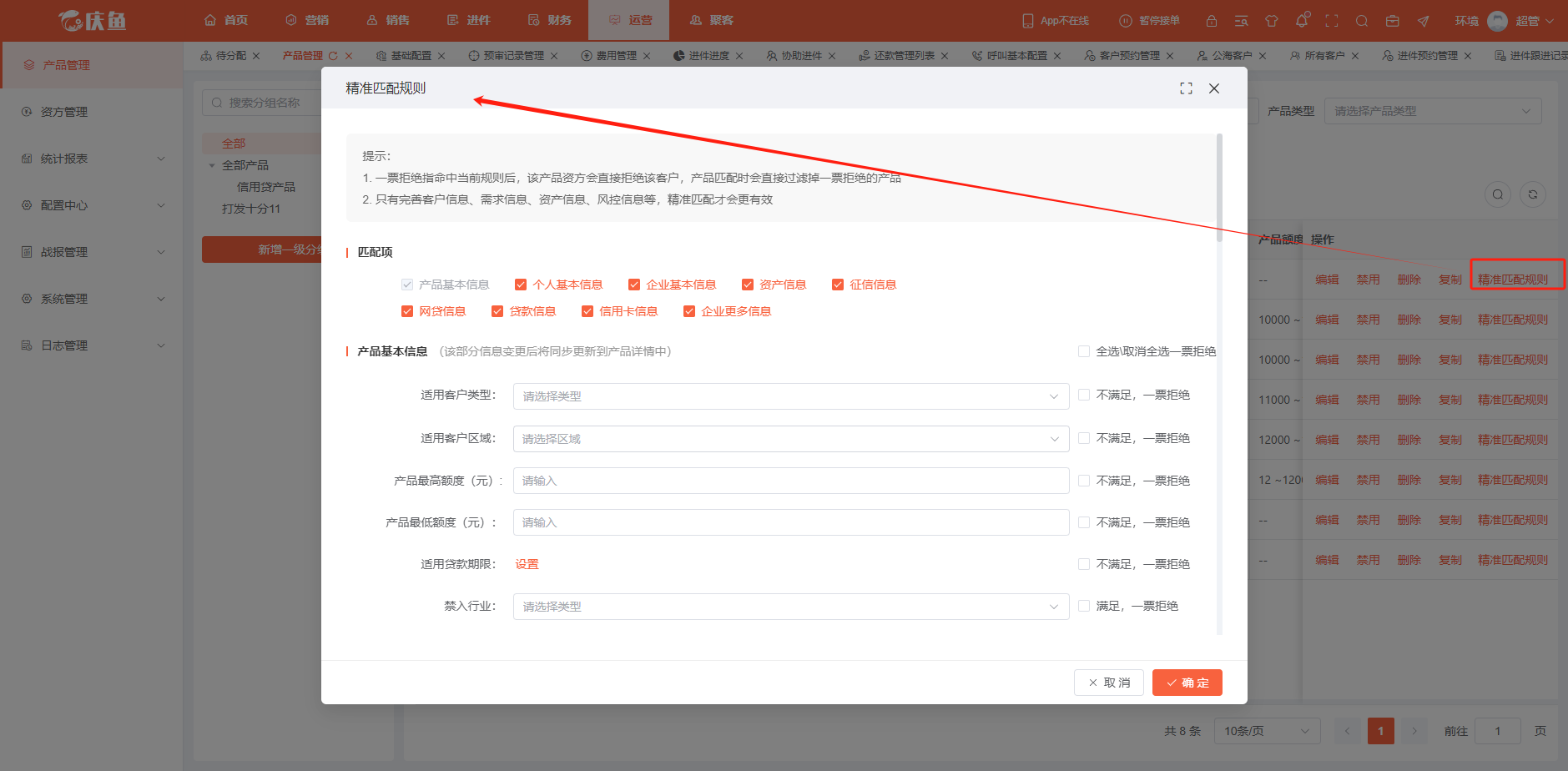Open 首页 in top navigation
The width and height of the screenshot is (1568, 771).
(226, 20)
